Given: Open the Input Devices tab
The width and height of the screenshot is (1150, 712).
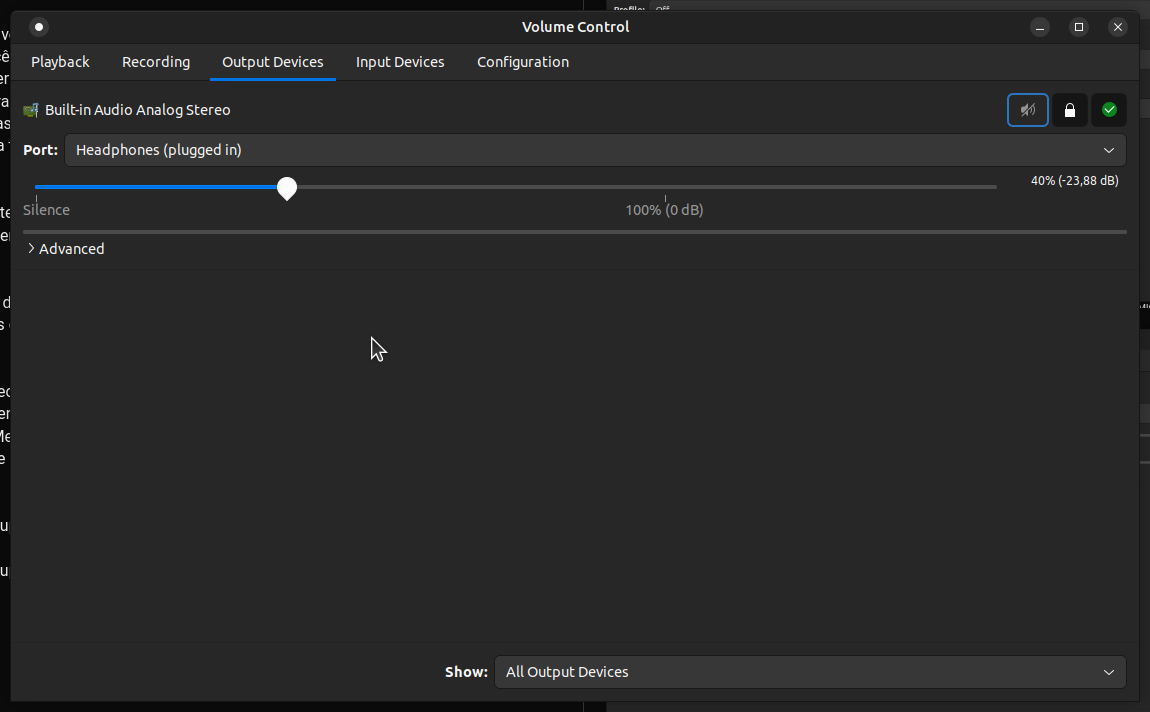Looking at the screenshot, I should click(x=400, y=62).
